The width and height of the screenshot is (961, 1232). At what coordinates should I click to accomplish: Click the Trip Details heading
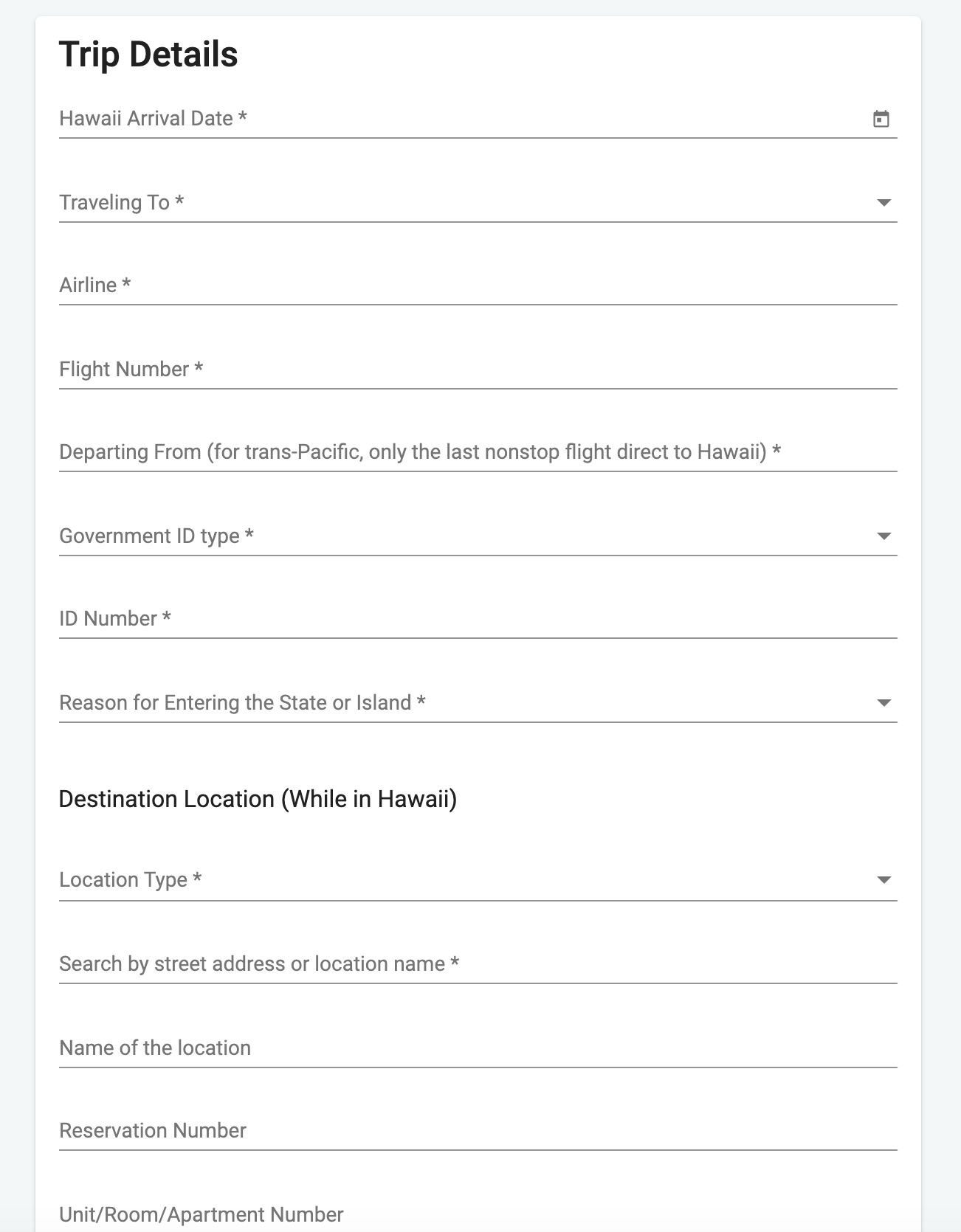(x=148, y=55)
